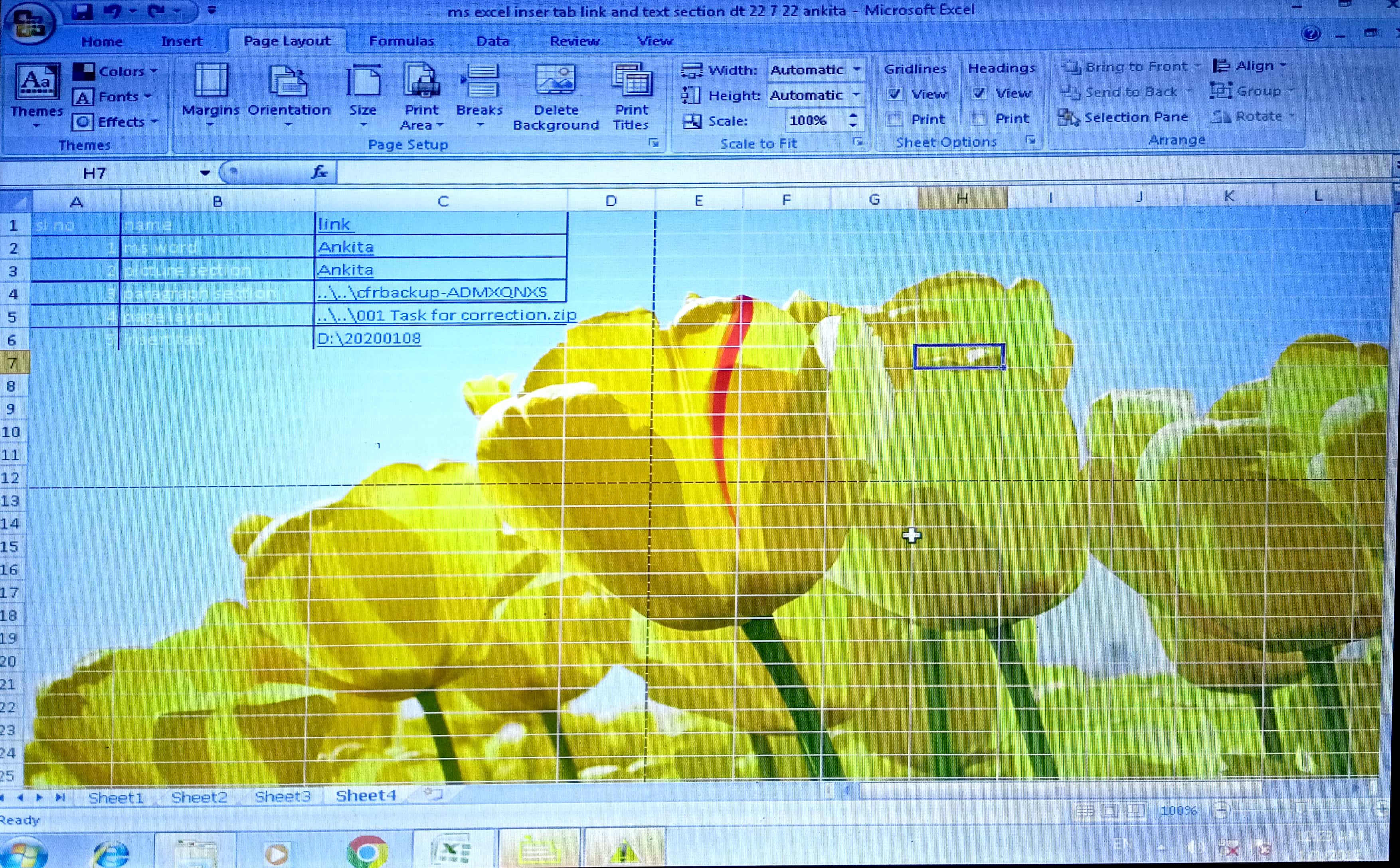This screenshot has width=1400, height=868.
Task: Expand the Width Automatic dropdown
Action: coord(856,69)
